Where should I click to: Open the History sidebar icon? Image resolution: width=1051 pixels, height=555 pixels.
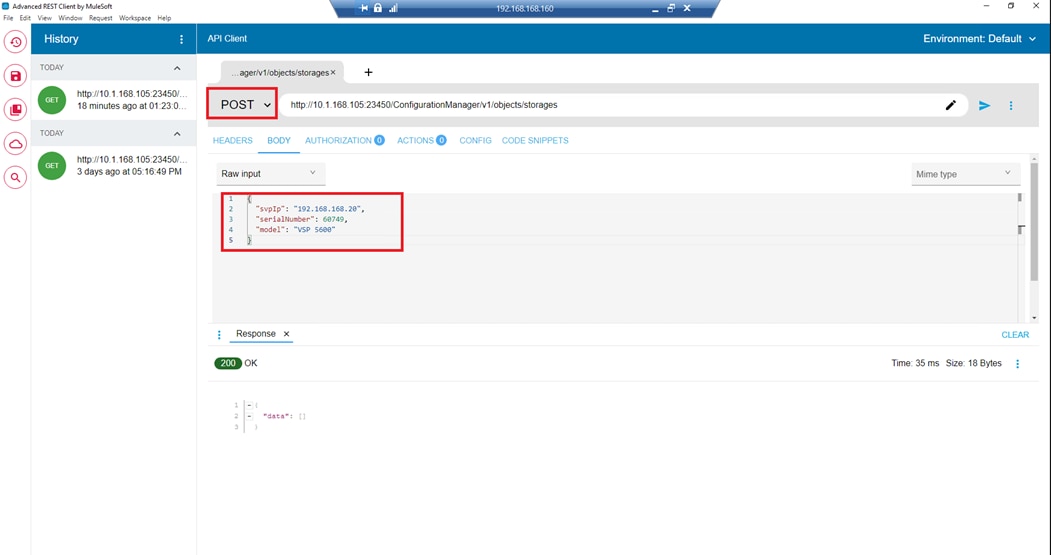click(x=15, y=42)
